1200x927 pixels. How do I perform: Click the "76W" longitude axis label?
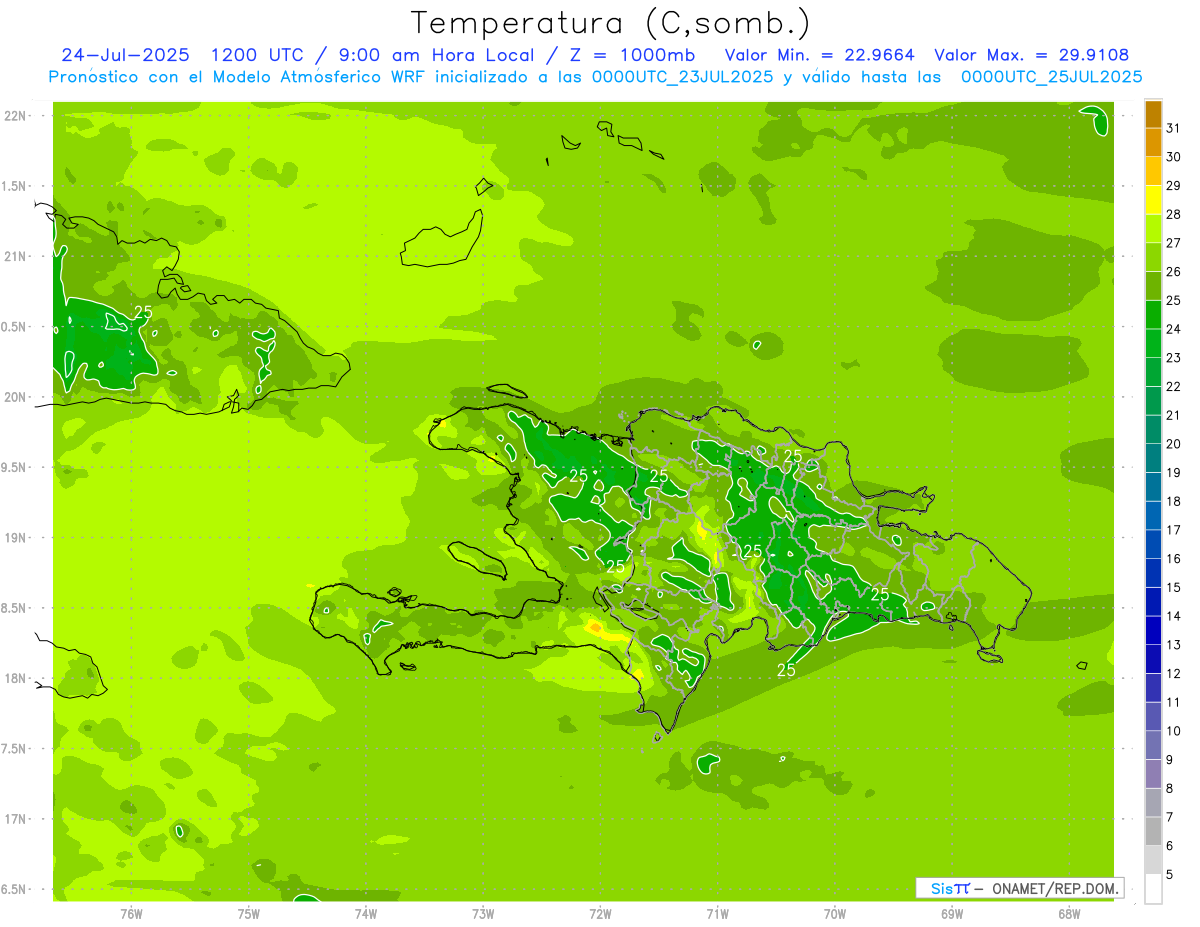[131, 914]
